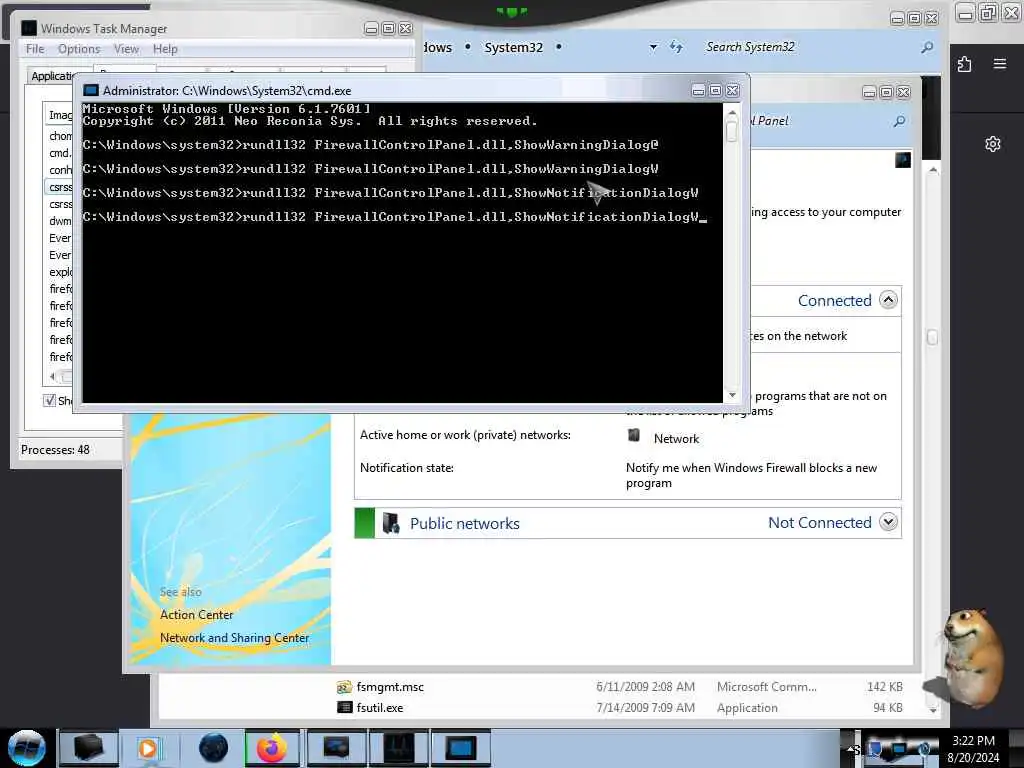This screenshot has width=1024, height=768.
Task: Open the settings gear in Firefox
Action: click(993, 144)
